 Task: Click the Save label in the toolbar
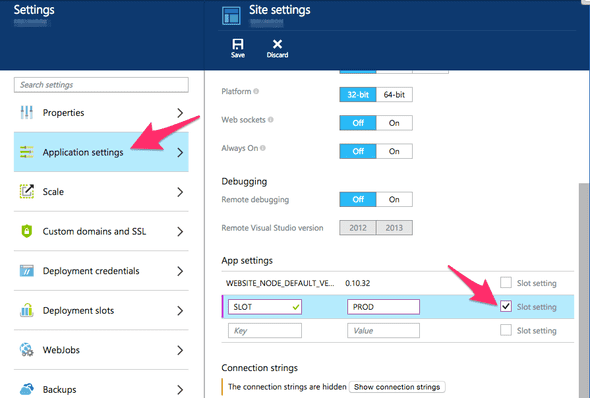click(238, 55)
